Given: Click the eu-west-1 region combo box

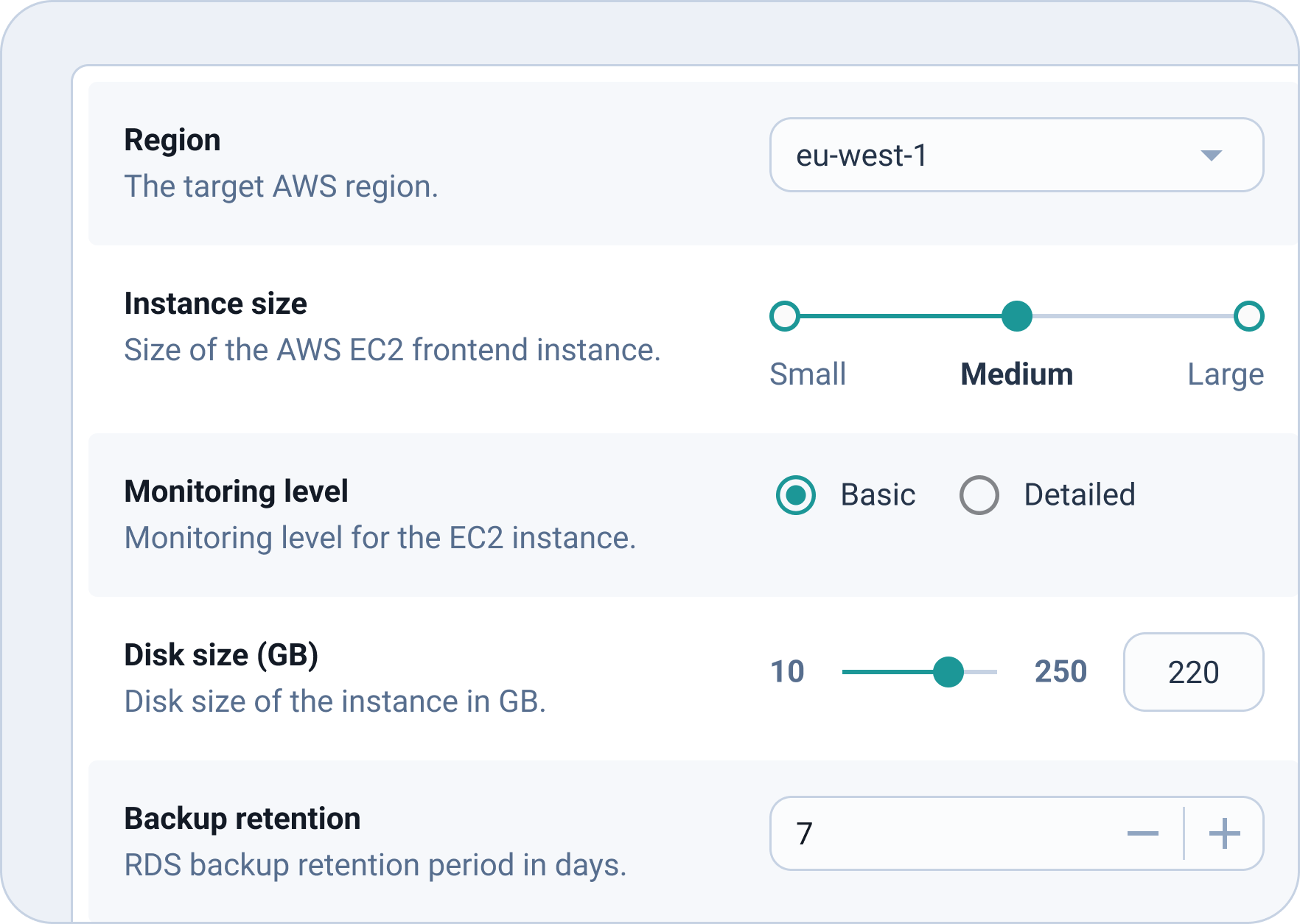Looking at the screenshot, I should 1017,155.
